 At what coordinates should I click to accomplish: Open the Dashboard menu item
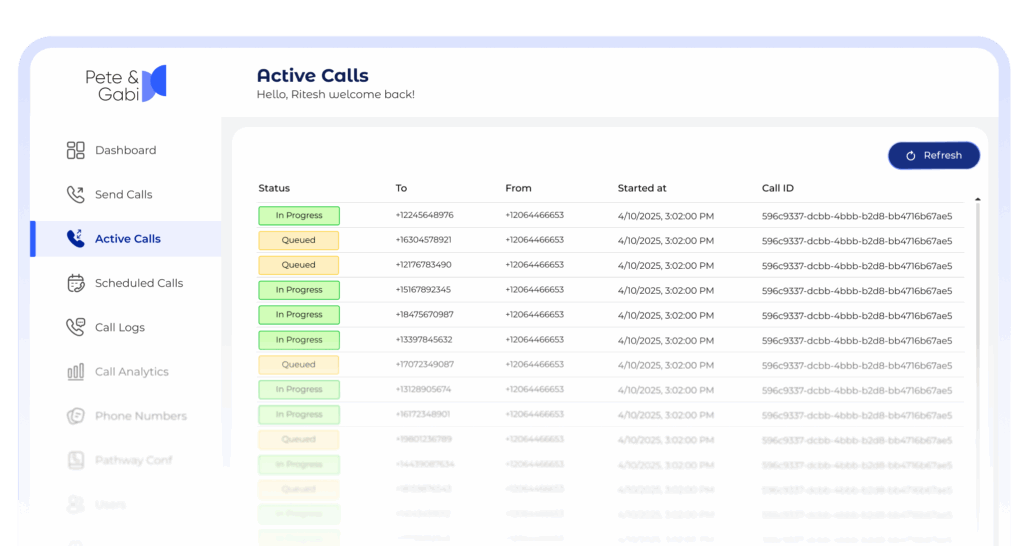coord(125,150)
